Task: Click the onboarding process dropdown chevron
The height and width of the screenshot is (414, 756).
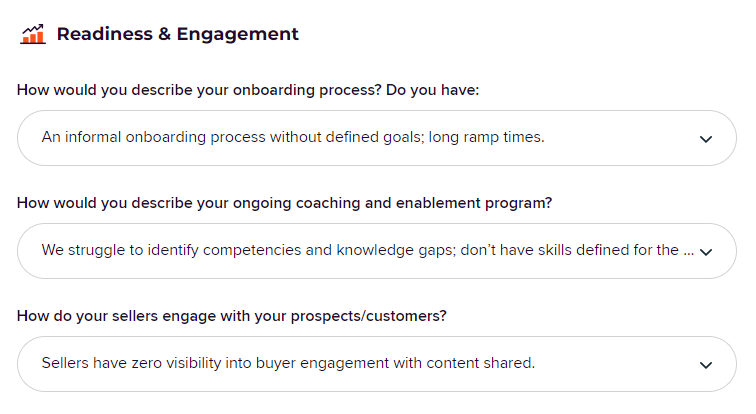Action: click(706, 139)
